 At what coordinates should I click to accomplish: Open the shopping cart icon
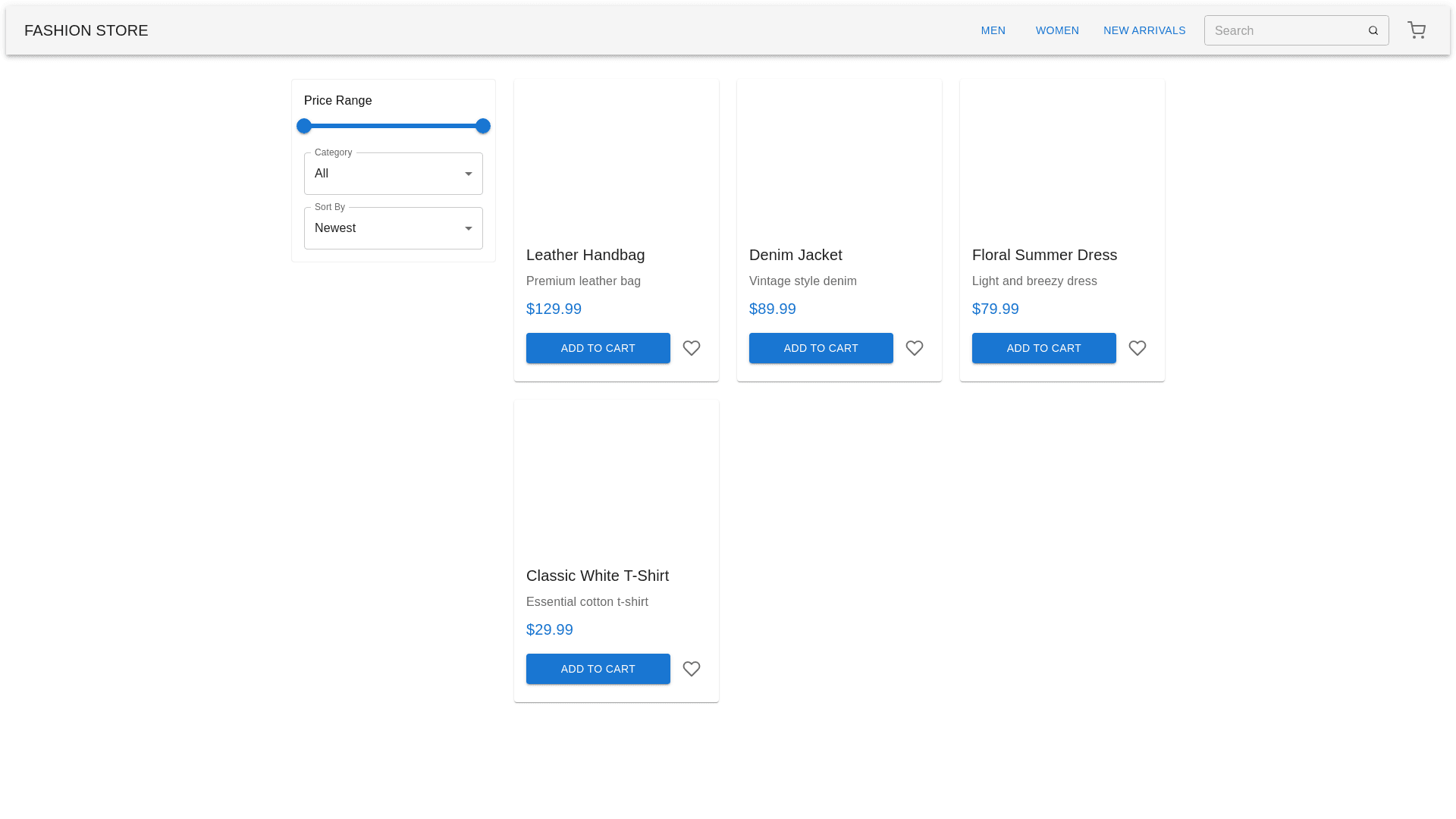pyautogui.click(x=1416, y=30)
